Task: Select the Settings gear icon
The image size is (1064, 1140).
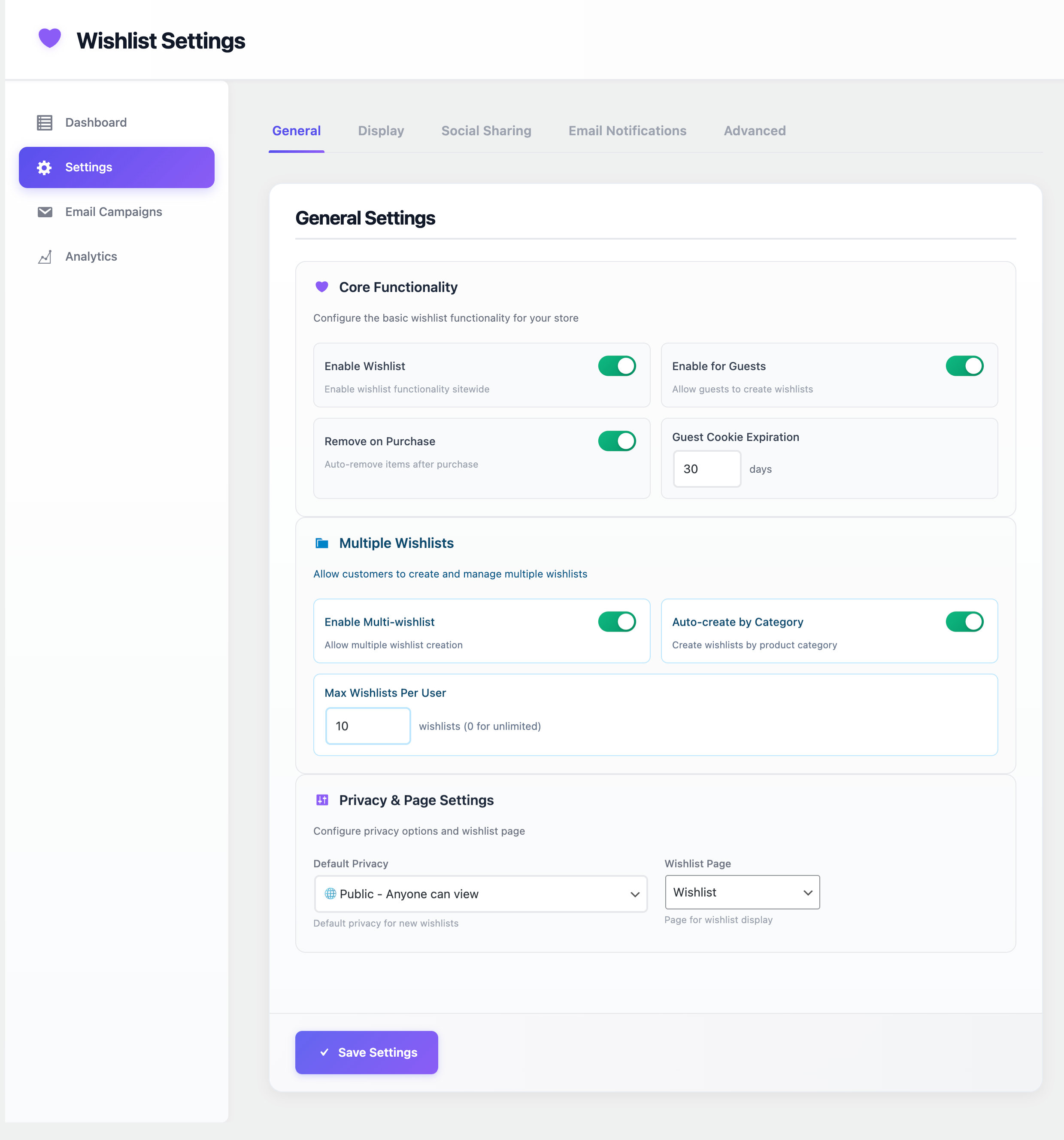Action: pyautogui.click(x=44, y=167)
